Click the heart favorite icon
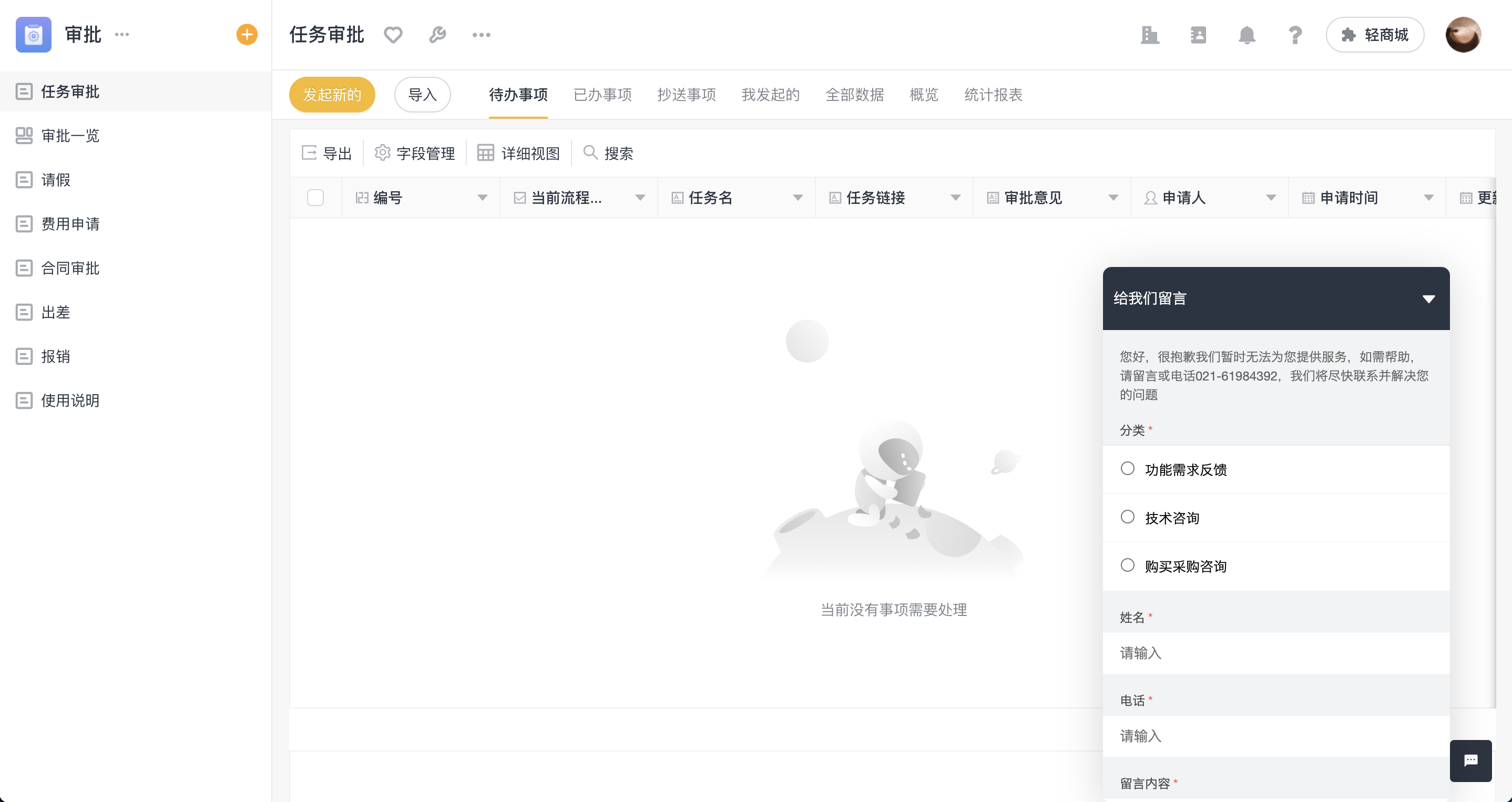The image size is (1512, 802). 393,35
